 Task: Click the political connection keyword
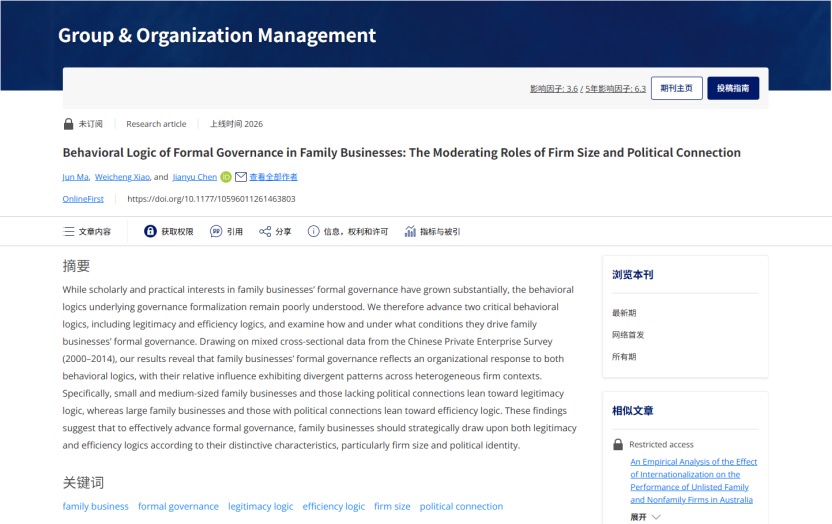461,506
